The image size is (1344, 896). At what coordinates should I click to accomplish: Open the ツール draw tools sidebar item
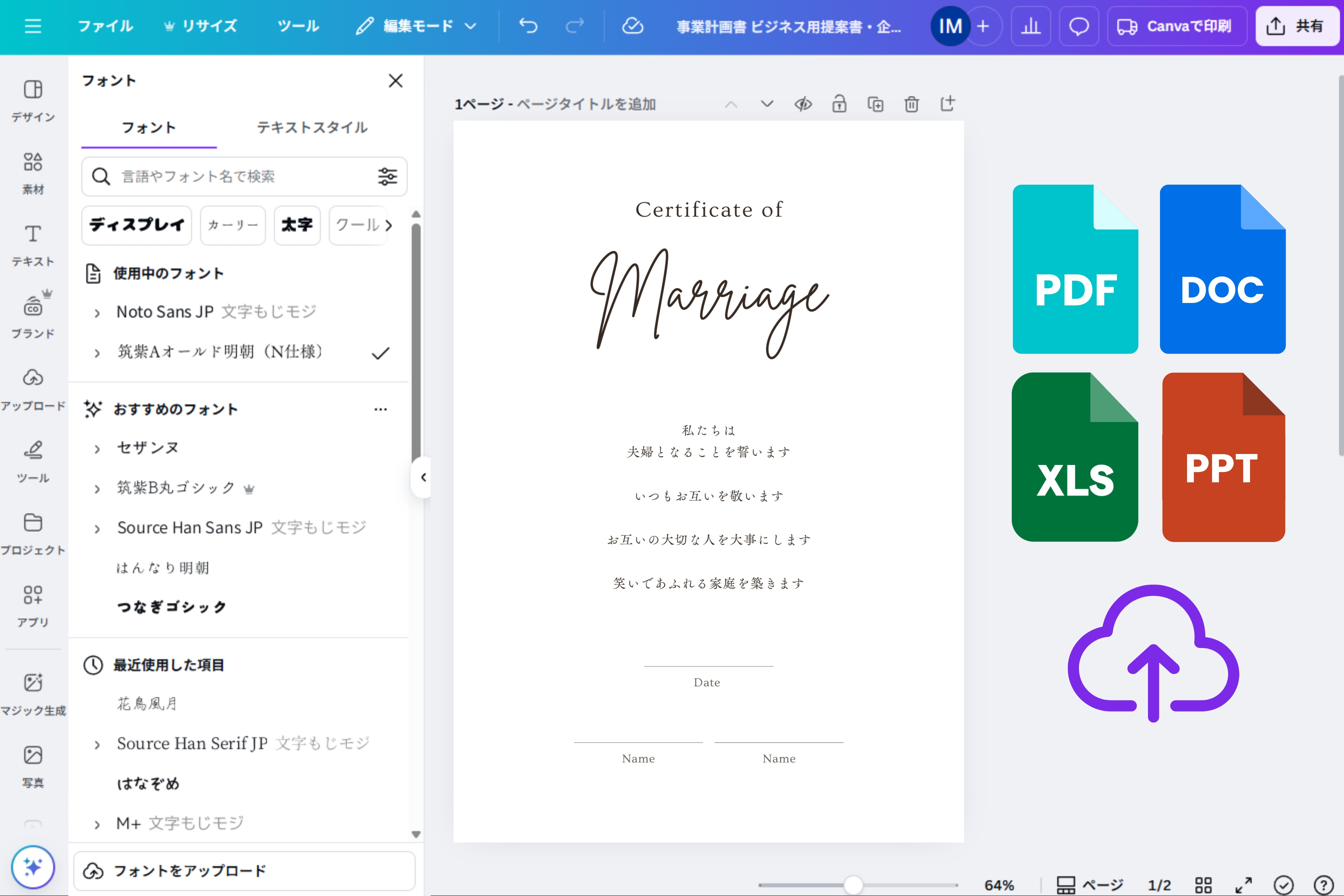pyautogui.click(x=33, y=462)
